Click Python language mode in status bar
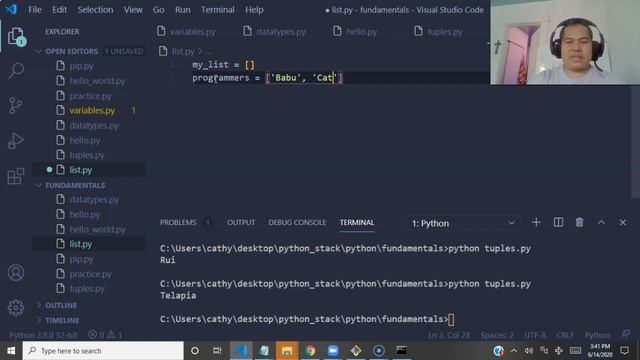640x360 pixels. 597,335
